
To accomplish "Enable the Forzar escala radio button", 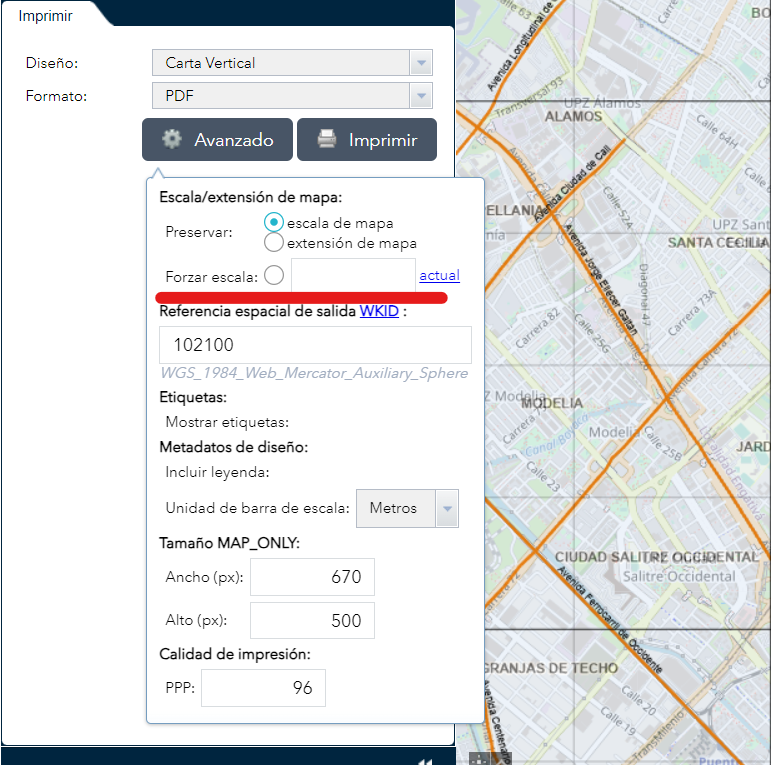I will click(x=274, y=275).
